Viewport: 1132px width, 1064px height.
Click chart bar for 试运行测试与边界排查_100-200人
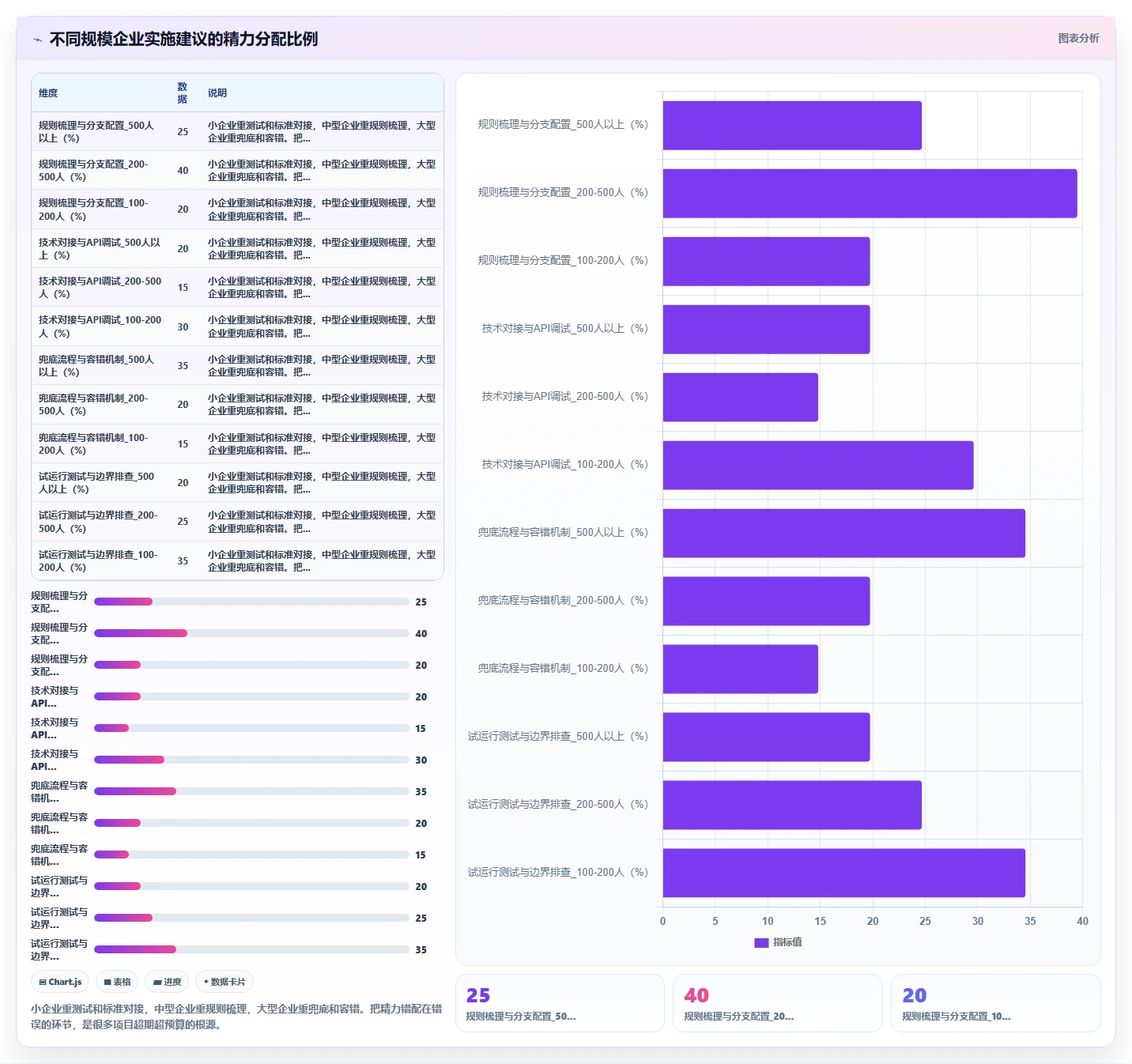[x=843, y=873]
